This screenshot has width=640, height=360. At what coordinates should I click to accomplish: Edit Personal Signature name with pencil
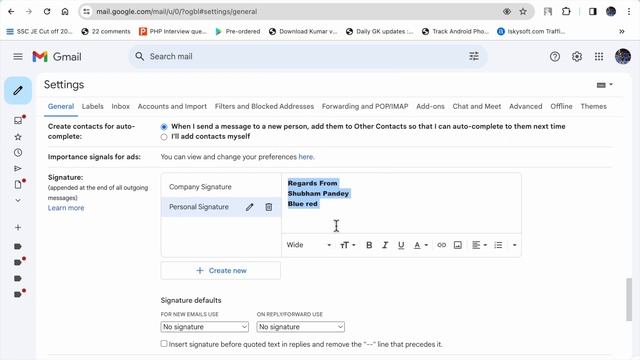click(249, 207)
